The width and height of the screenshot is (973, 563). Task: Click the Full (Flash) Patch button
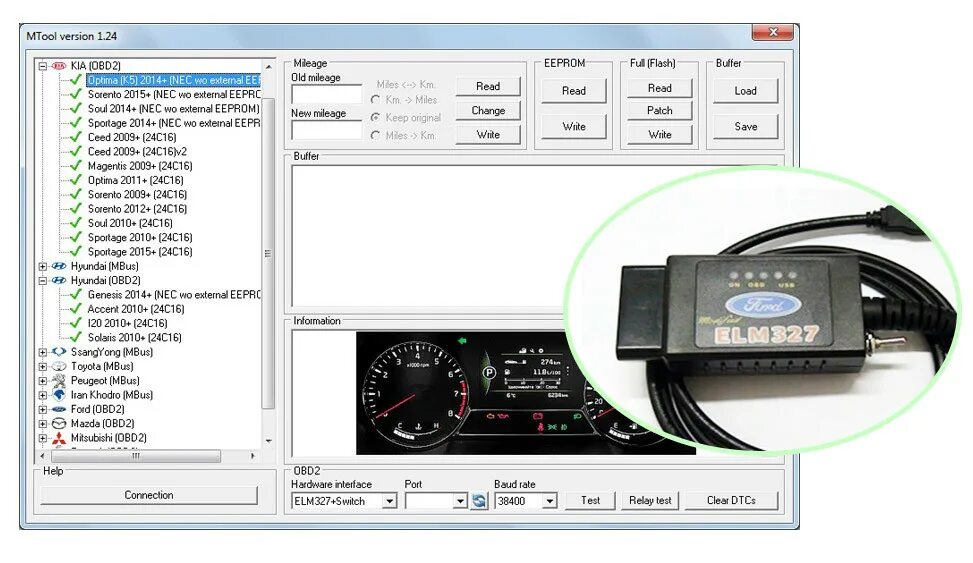tap(660, 110)
